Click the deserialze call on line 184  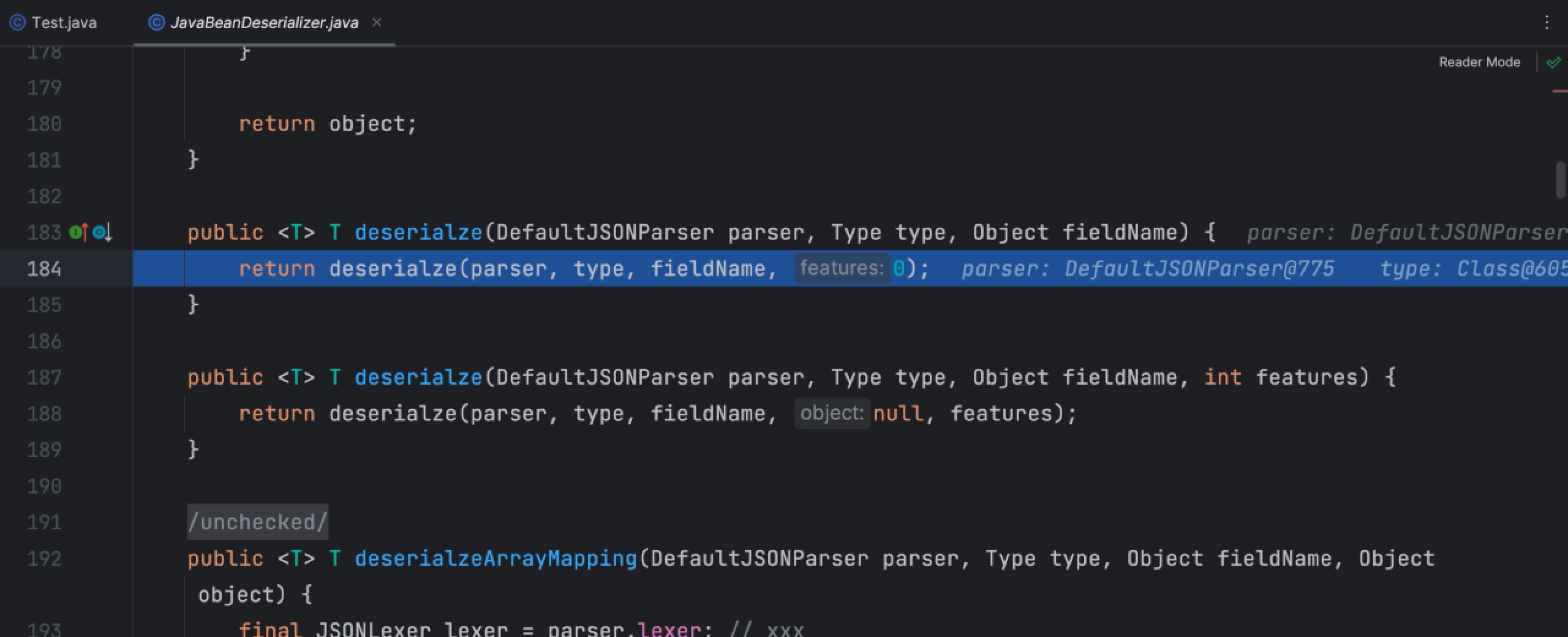(x=393, y=268)
